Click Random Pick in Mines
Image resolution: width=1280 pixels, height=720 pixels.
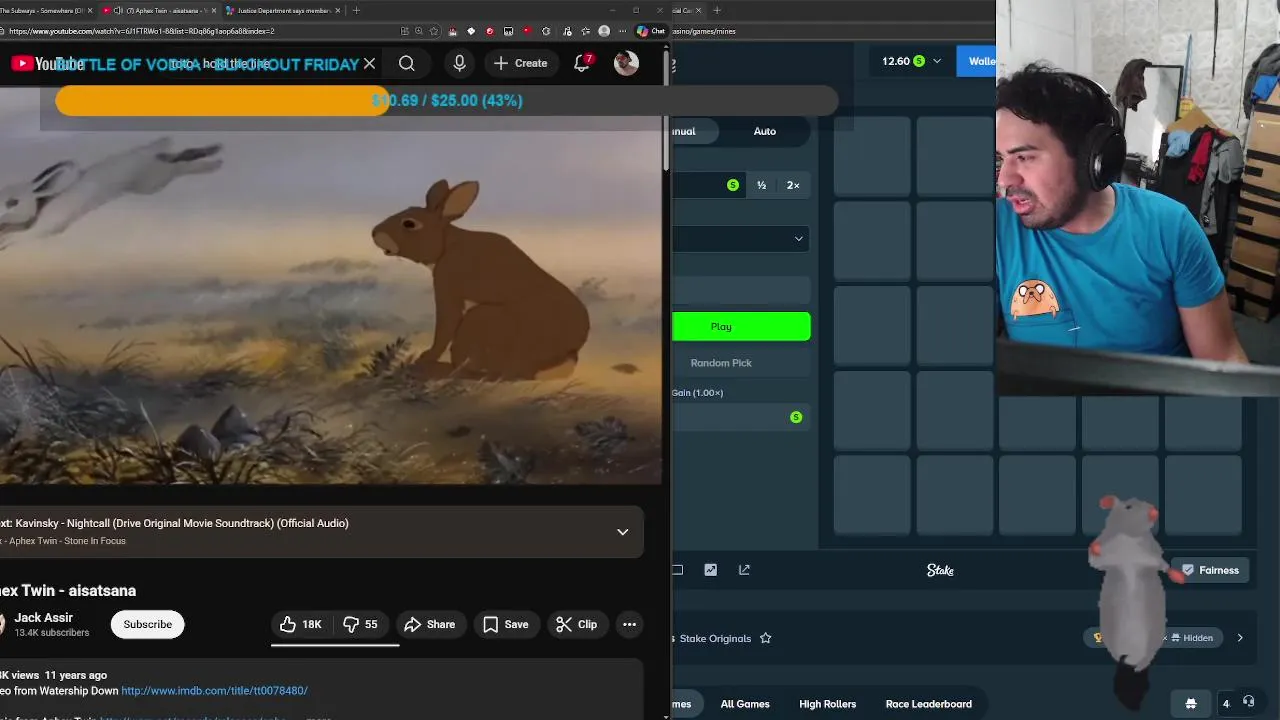click(x=741, y=363)
